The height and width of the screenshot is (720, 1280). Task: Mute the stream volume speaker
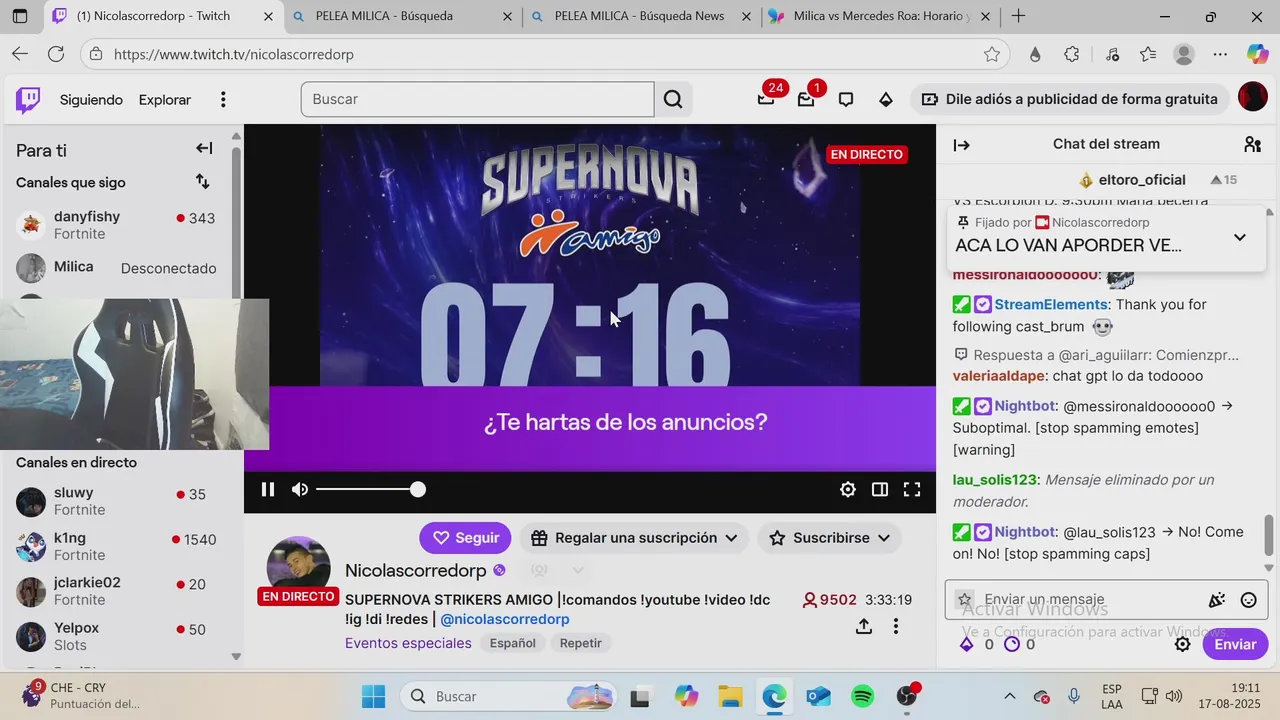300,489
